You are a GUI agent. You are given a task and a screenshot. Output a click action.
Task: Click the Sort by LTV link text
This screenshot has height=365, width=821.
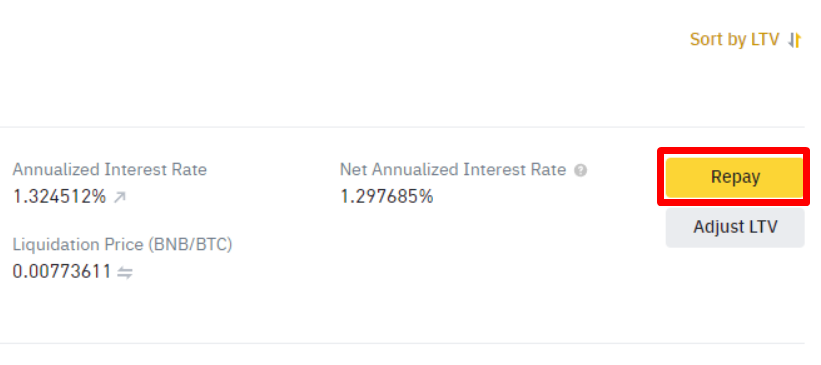click(734, 39)
